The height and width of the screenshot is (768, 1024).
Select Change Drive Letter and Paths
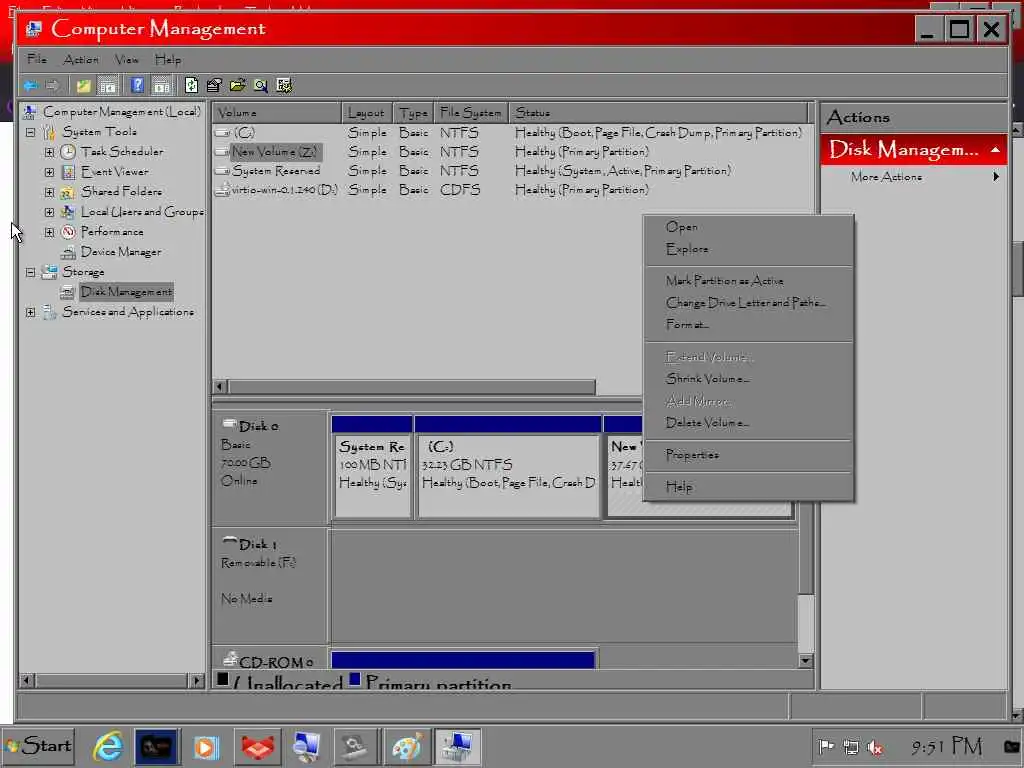(748, 302)
